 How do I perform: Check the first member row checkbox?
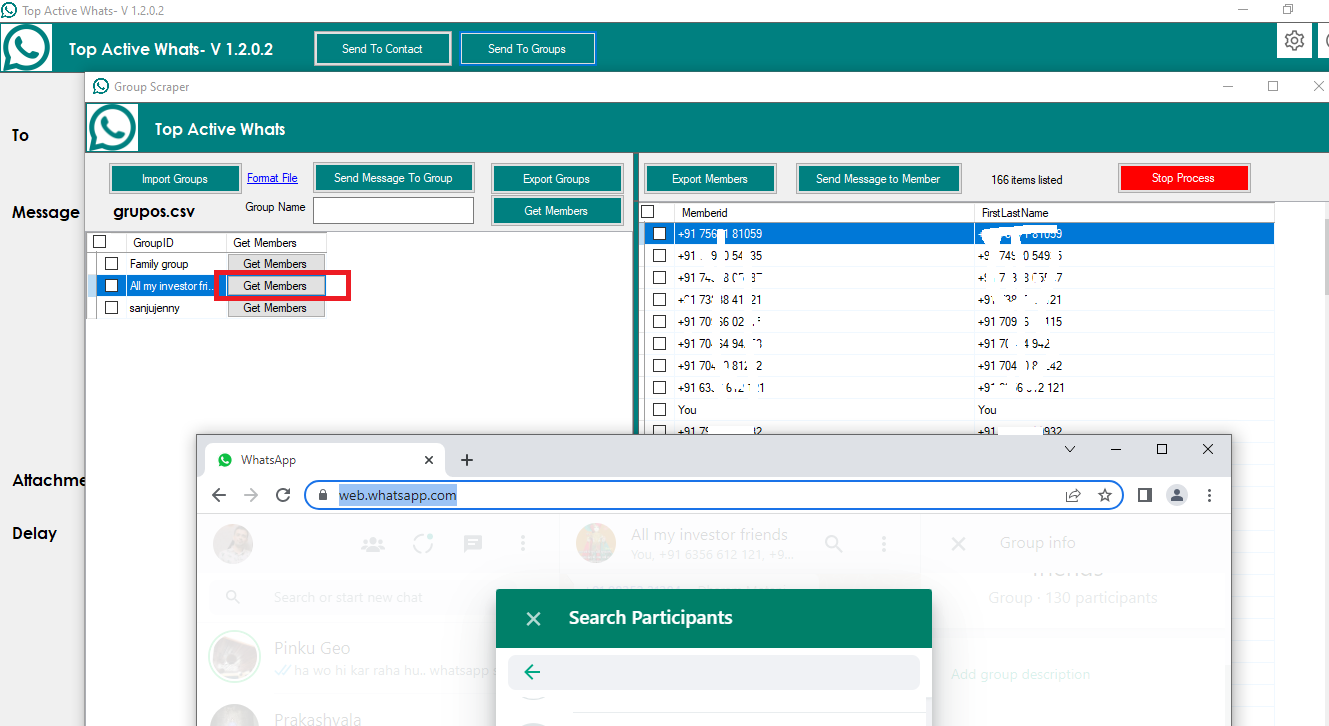coord(659,234)
